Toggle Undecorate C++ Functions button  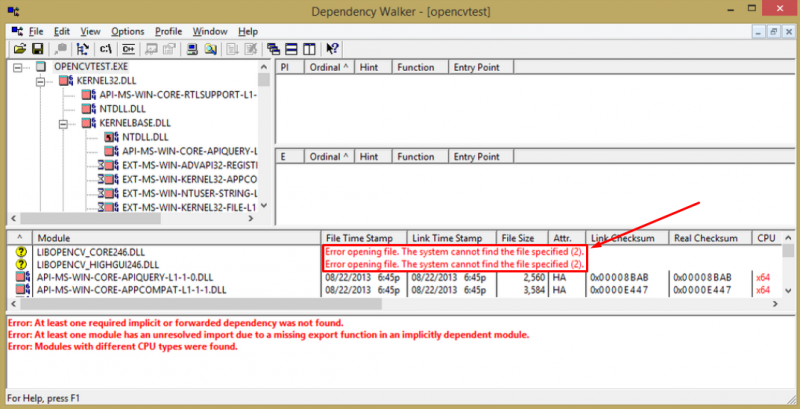click(128, 48)
